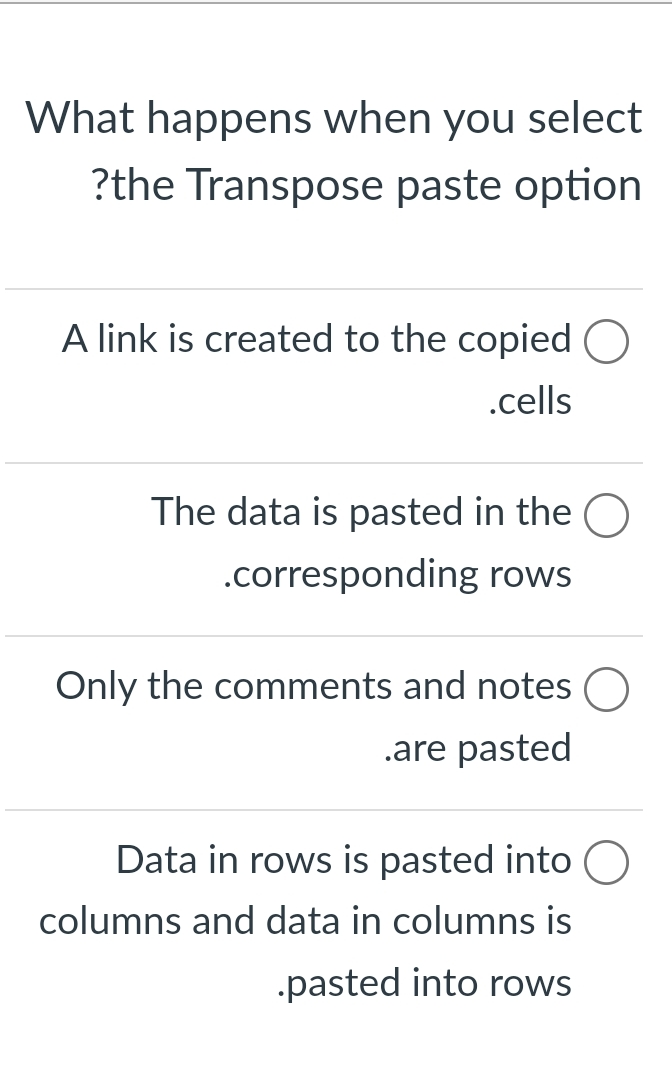Click the answer text 'A link is created to the copied cells'
The height and width of the screenshot is (1077, 672).
click(316, 370)
